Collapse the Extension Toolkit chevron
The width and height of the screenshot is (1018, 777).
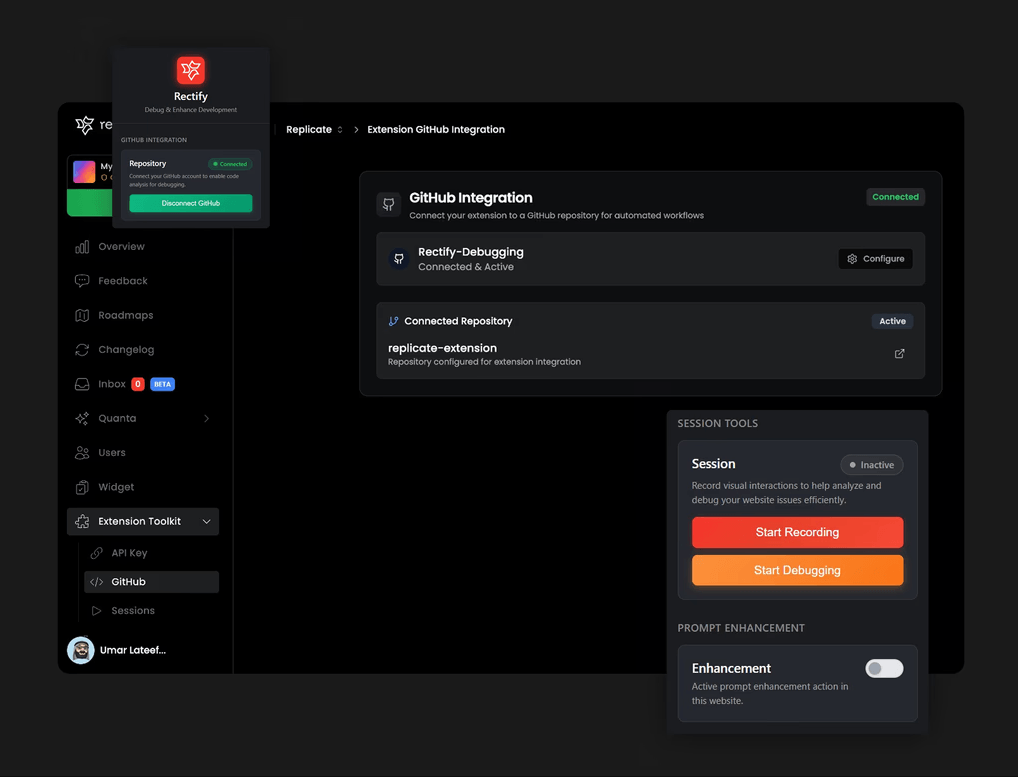(x=206, y=521)
